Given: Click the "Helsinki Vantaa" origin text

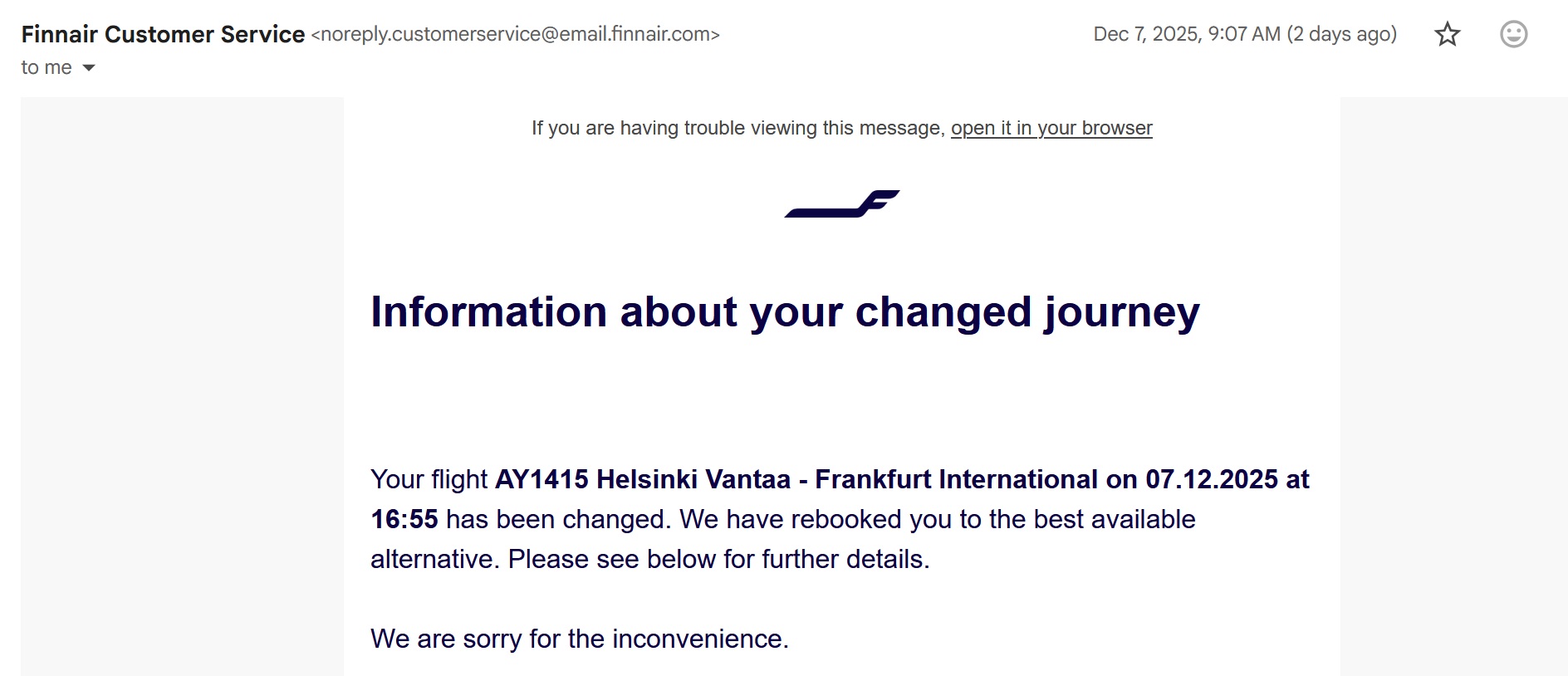Looking at the screenshot, I should (693, 479).
